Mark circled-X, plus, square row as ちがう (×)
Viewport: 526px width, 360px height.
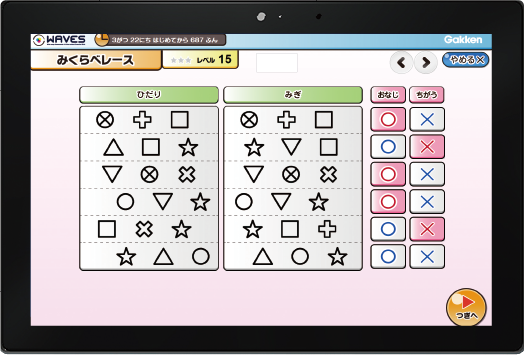(x=427, y=119)
